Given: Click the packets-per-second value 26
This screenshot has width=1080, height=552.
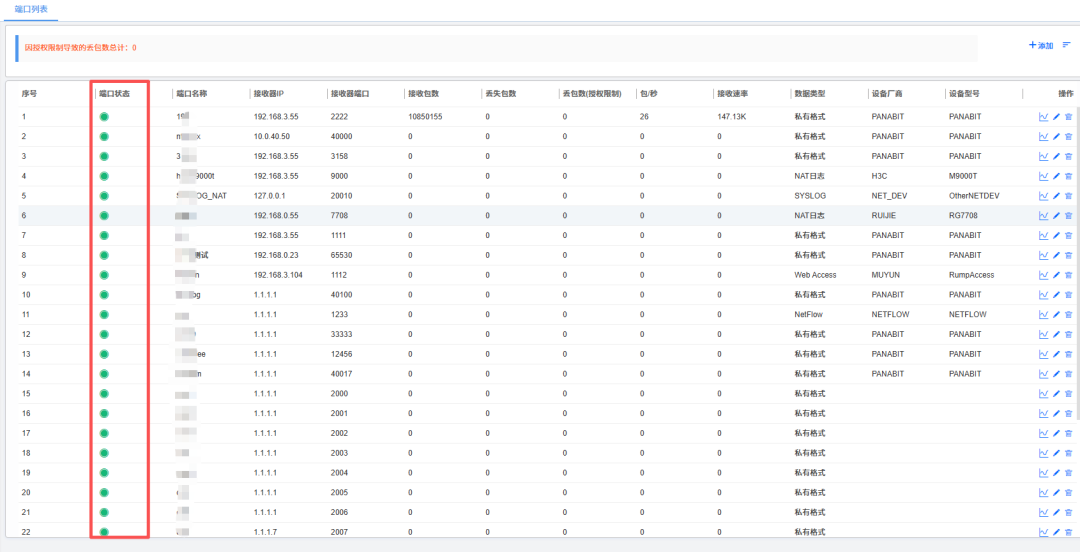Looking at the screenshot, I should tap(644, 117).
